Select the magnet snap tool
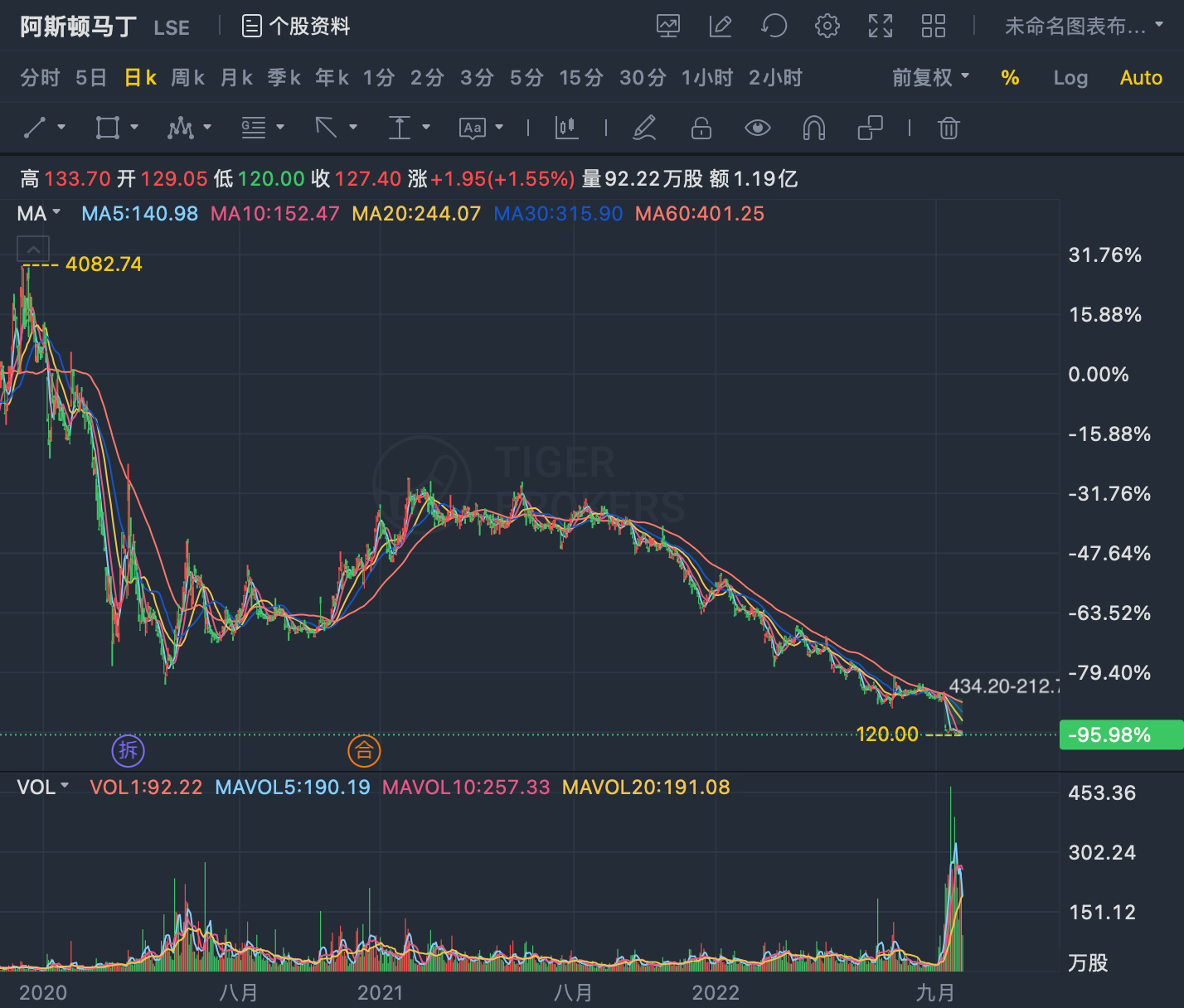 pyautogui.click(x=814, y=128)
